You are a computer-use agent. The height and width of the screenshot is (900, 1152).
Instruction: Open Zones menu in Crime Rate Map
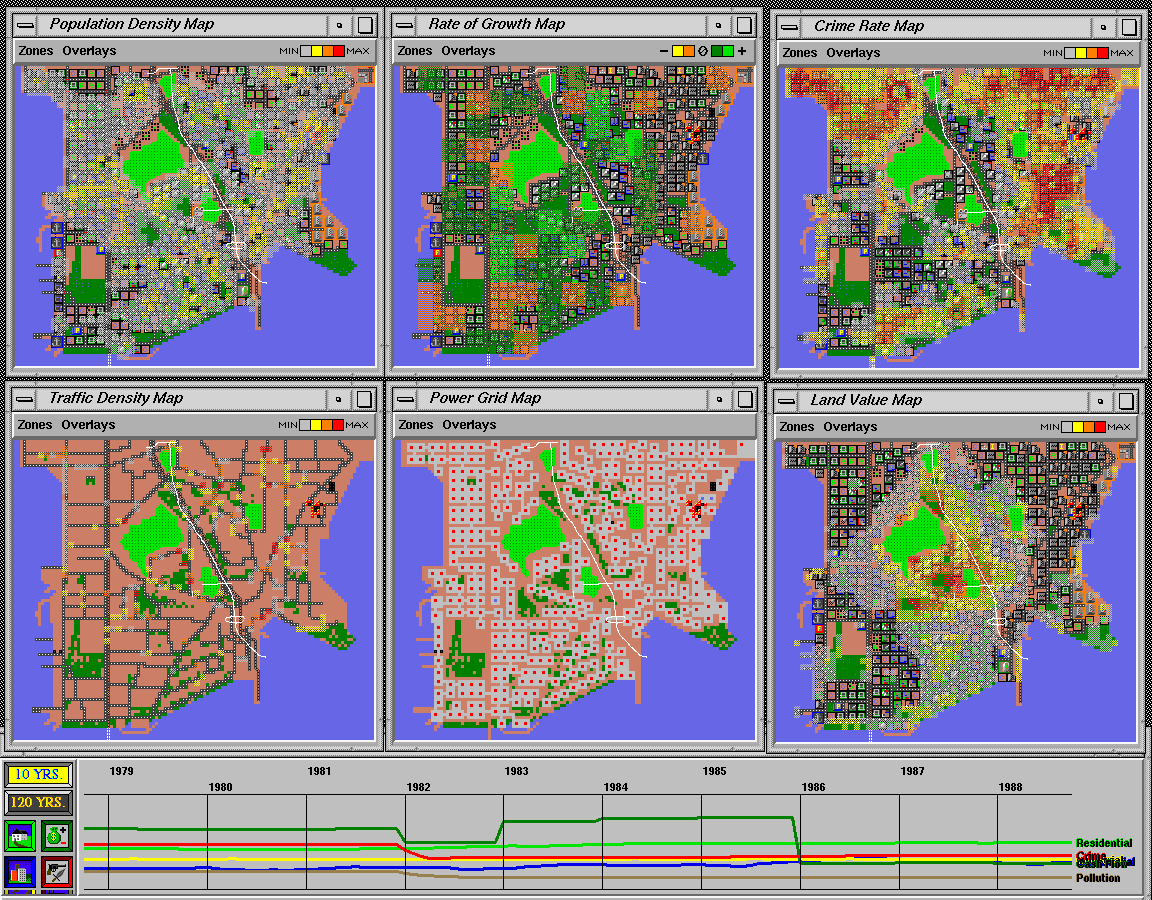799,53
